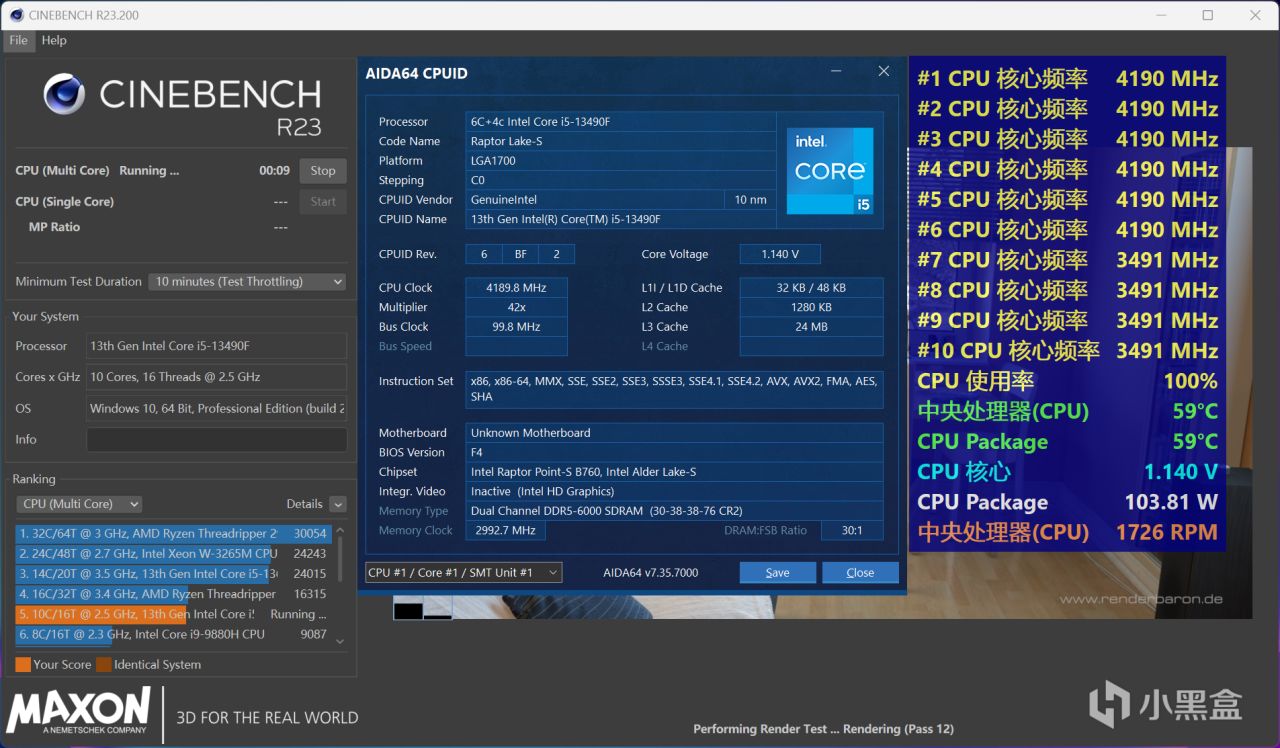Click the Close button in AIDA64 CPUID

point(860,573)
